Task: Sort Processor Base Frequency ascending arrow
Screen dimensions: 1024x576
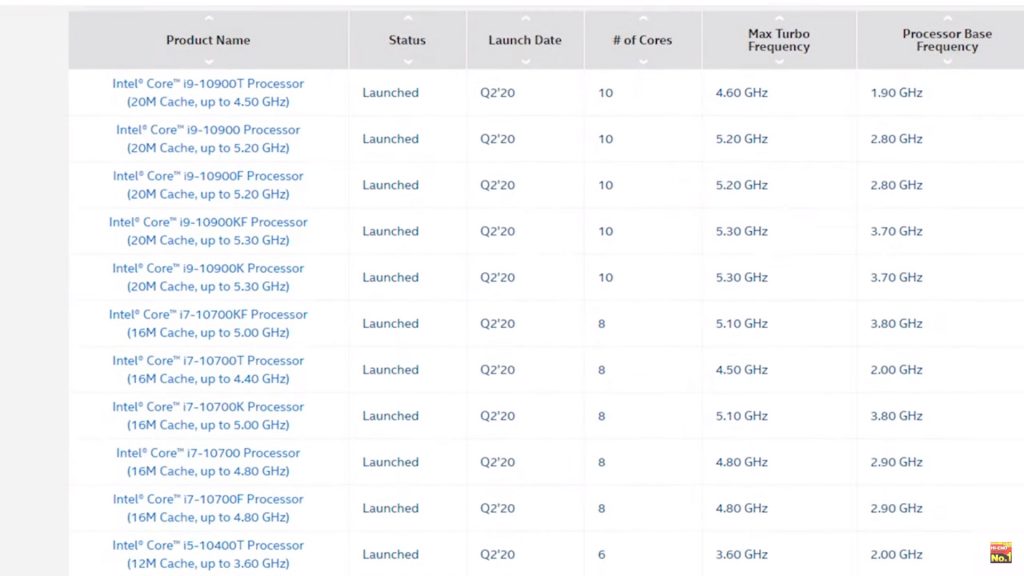Action: (x=947, y=18)
